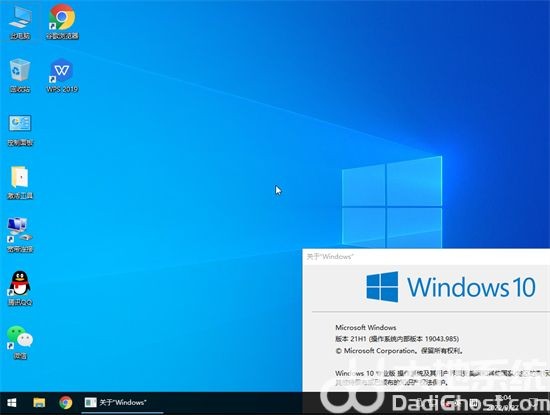The height and width of the screenshot is (415, 550).
Task: Open the Windows Start menu
Action: 12,403
